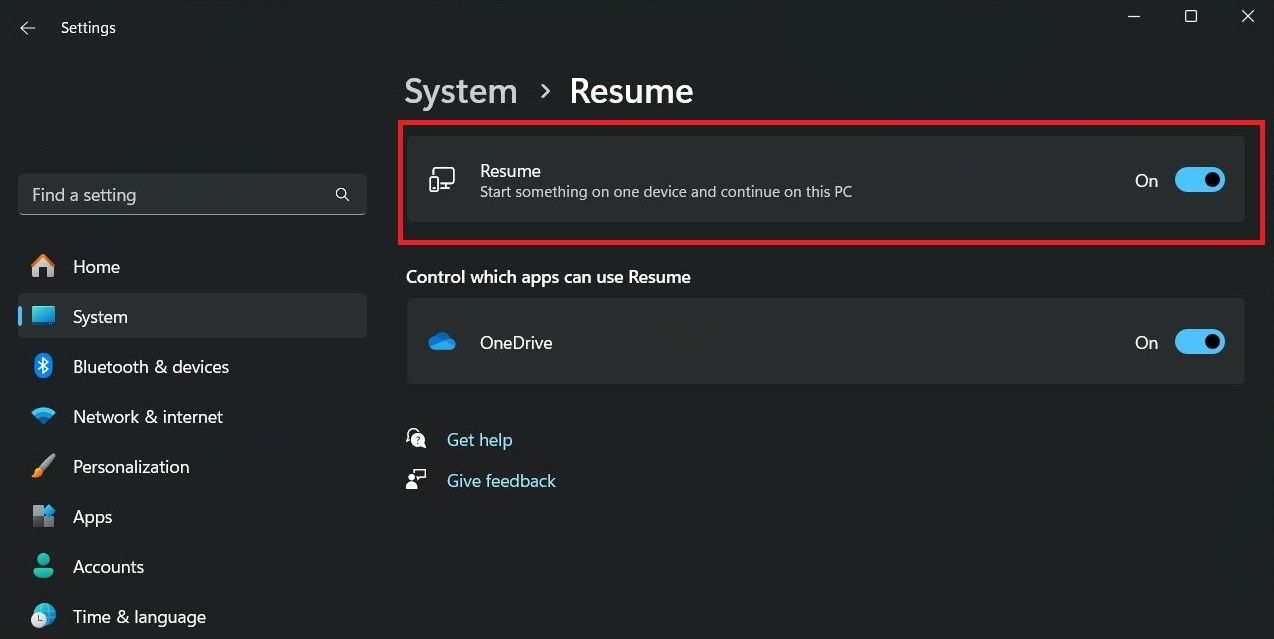Click the Time & language globe icon
This screenshot has height=639, width=1274.
pyautogui.click(x=43, y=616)
